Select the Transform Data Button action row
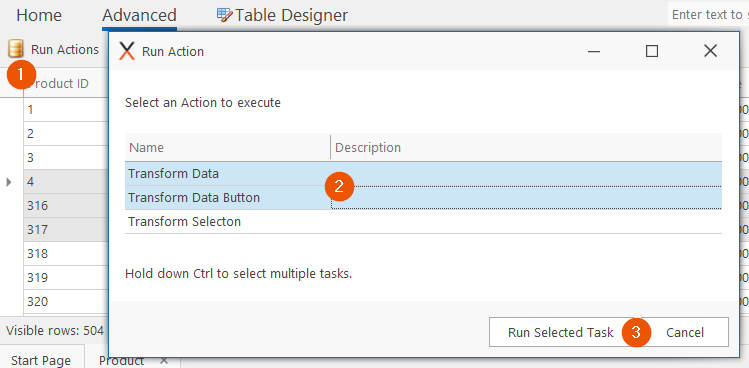 [423, 198]
